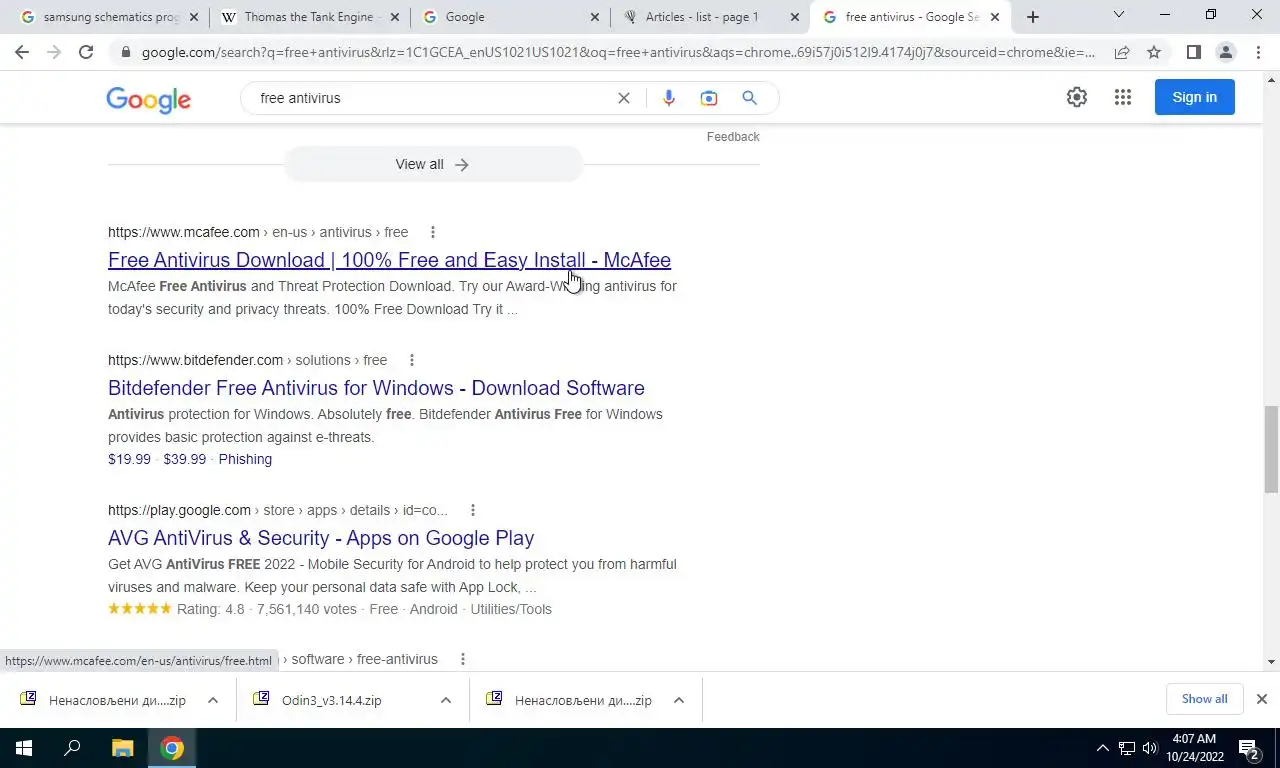Close the samsung schematics tab
This screenshot has width=1280, height=768.
pyautogui.click(x=193, y=17)
